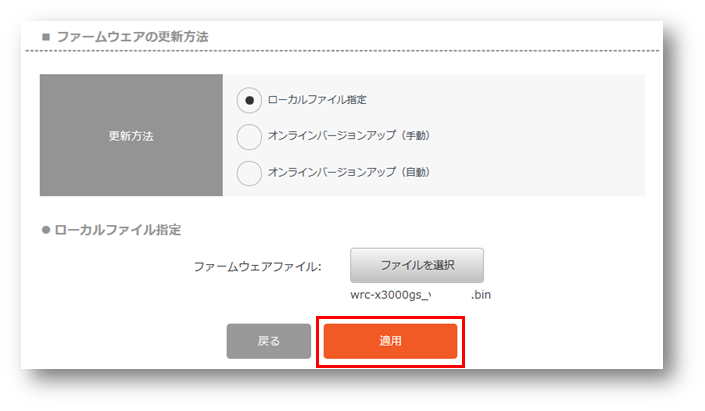705x411 pixels.
Task: Click the square bullet before ファームウェアの更新方法
Action: click(46, 37)
